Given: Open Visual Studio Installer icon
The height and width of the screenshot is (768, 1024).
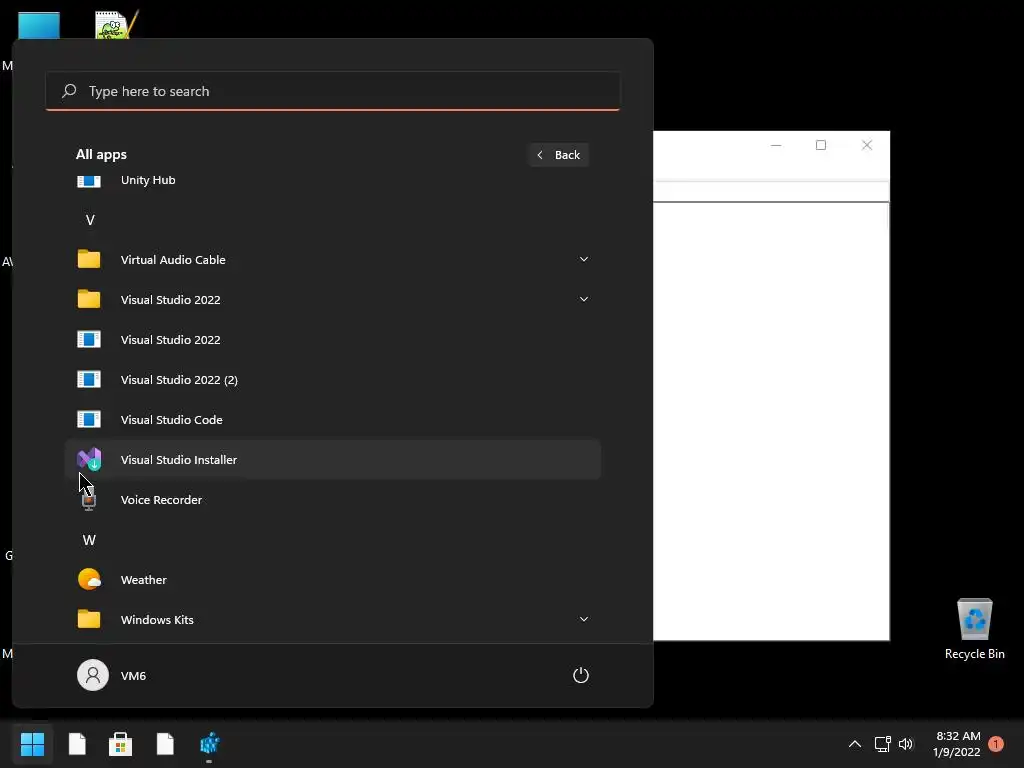Looking at the screenshot, I should point(89,459).
